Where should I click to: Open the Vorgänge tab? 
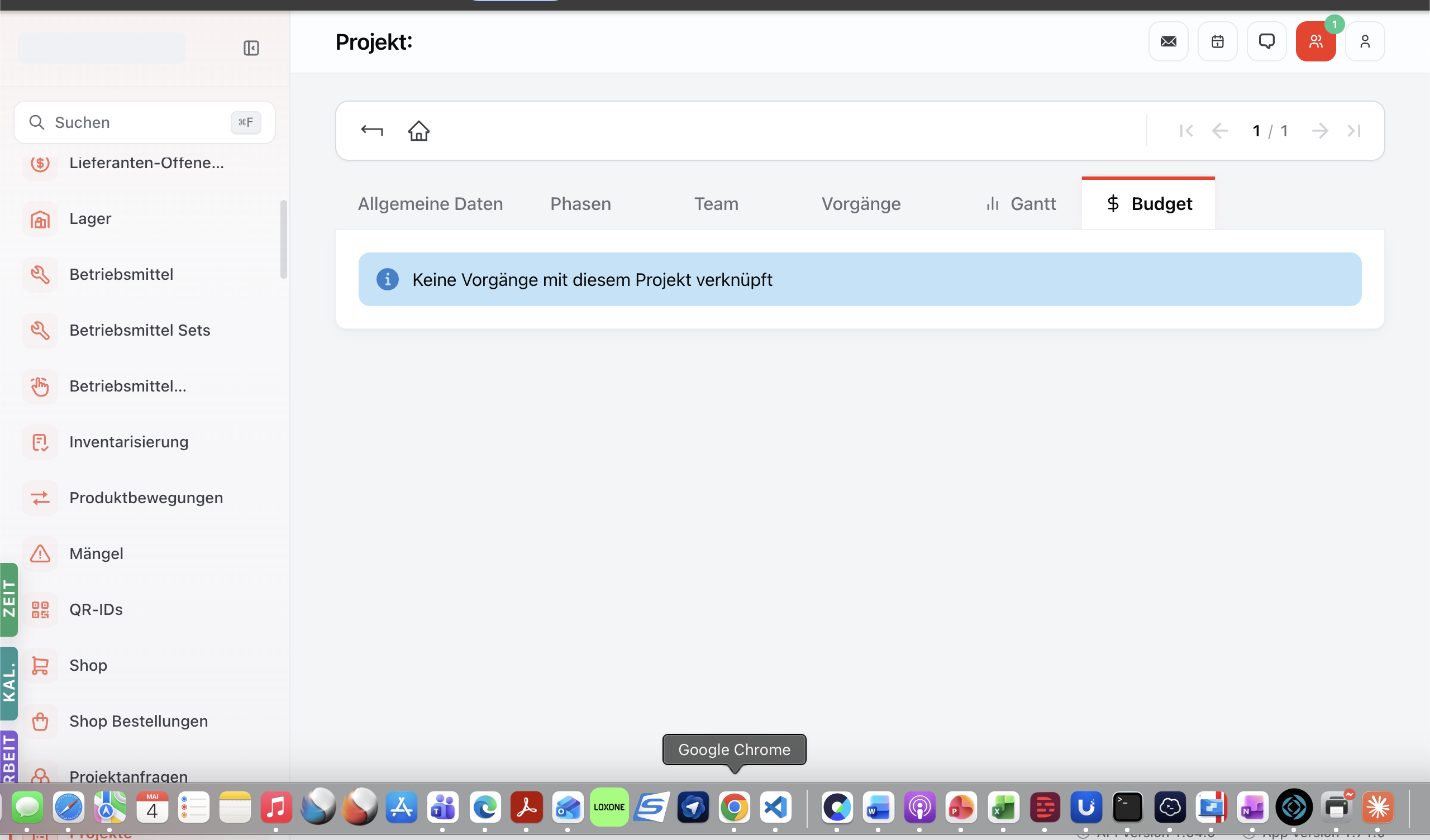point(861,204)
